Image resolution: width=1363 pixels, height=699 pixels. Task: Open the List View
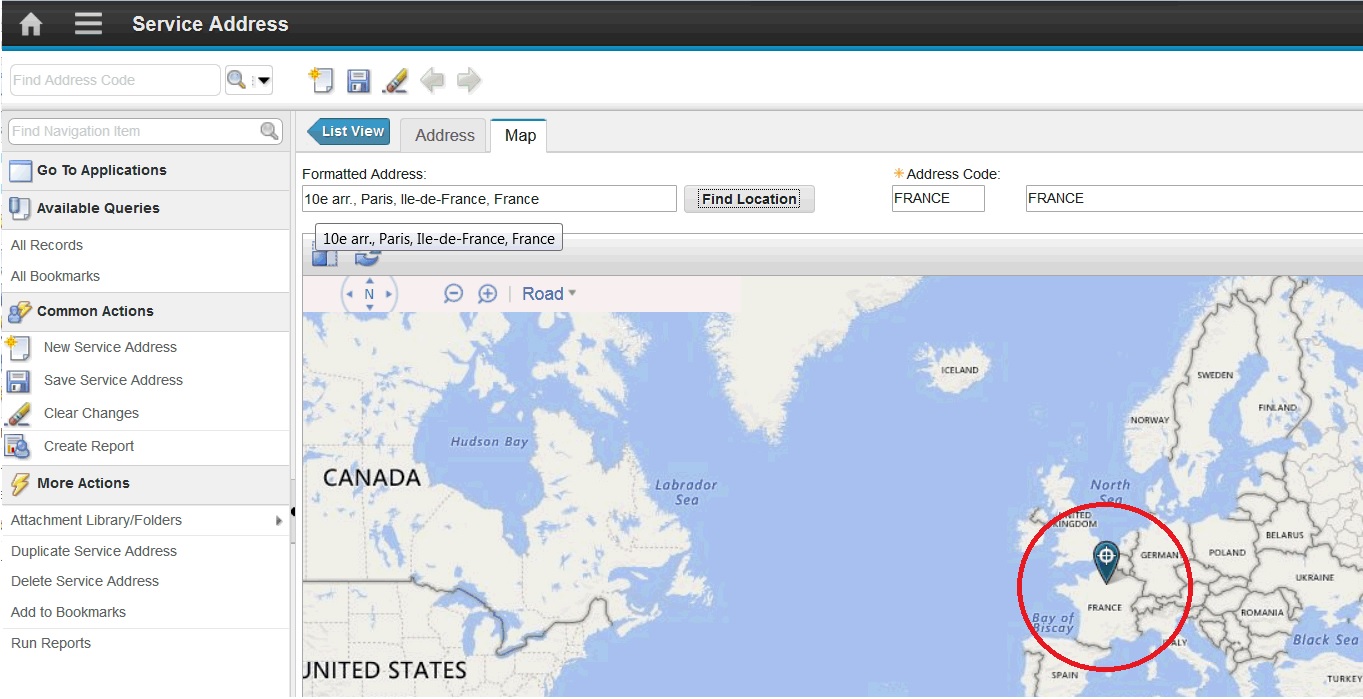tap(349, 130)
